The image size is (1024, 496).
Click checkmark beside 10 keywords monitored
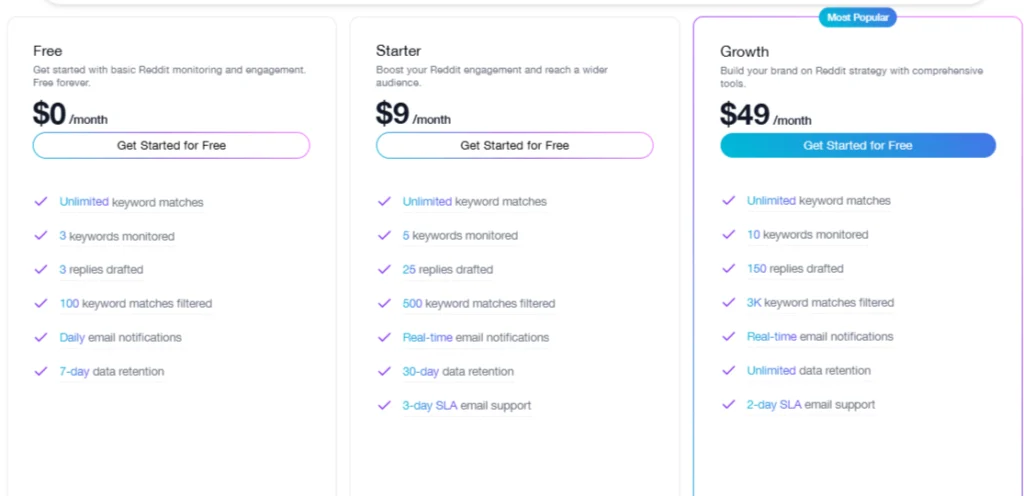pos(728,234)
